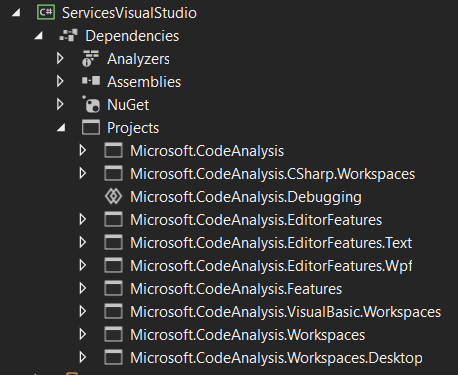Screen dimensions: 458x375
Task: Expand Microsoft.CodeAnalysis.Workspaces reference
Action: point(83,334)
